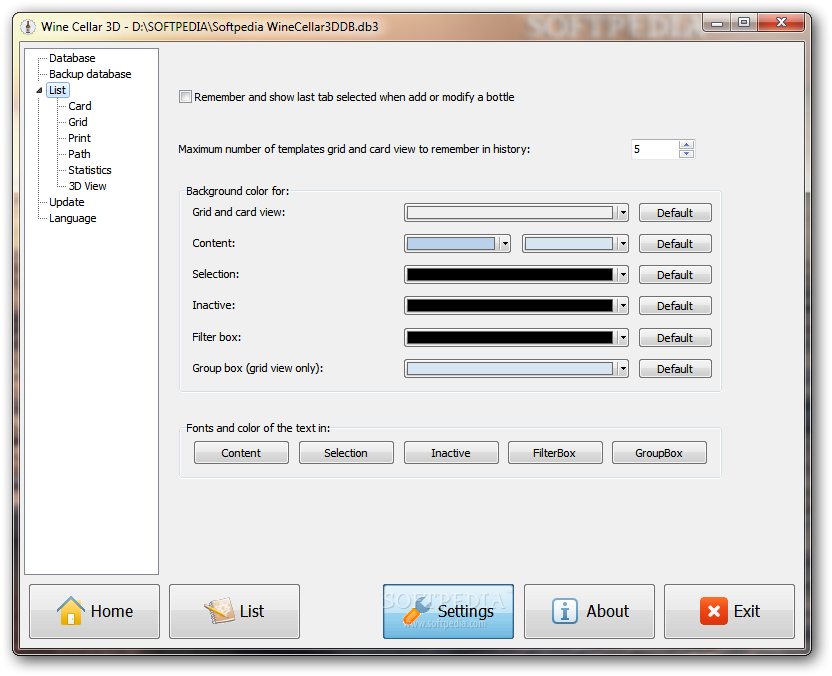Reset Filter box color to Default
The height and width of the screenshot is (676, 832).
click(x=675, y=337)
